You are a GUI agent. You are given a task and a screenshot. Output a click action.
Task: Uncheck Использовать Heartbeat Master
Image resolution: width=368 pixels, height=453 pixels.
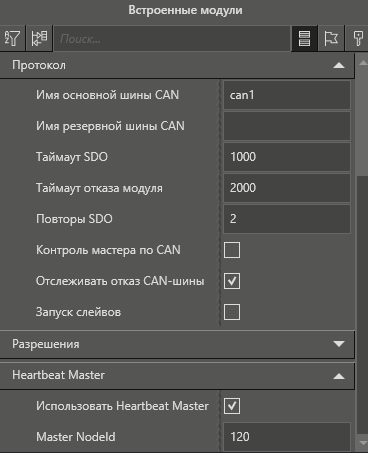click(232, 406)
